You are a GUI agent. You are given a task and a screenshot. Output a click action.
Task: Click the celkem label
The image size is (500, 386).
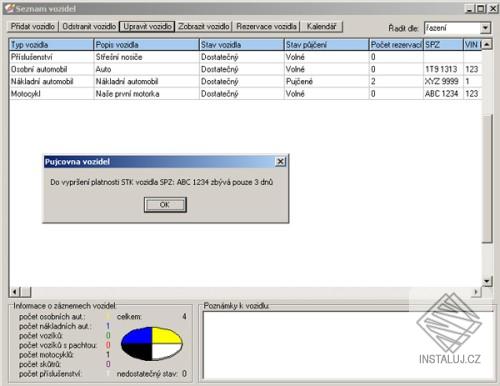[x=129, y=316]
